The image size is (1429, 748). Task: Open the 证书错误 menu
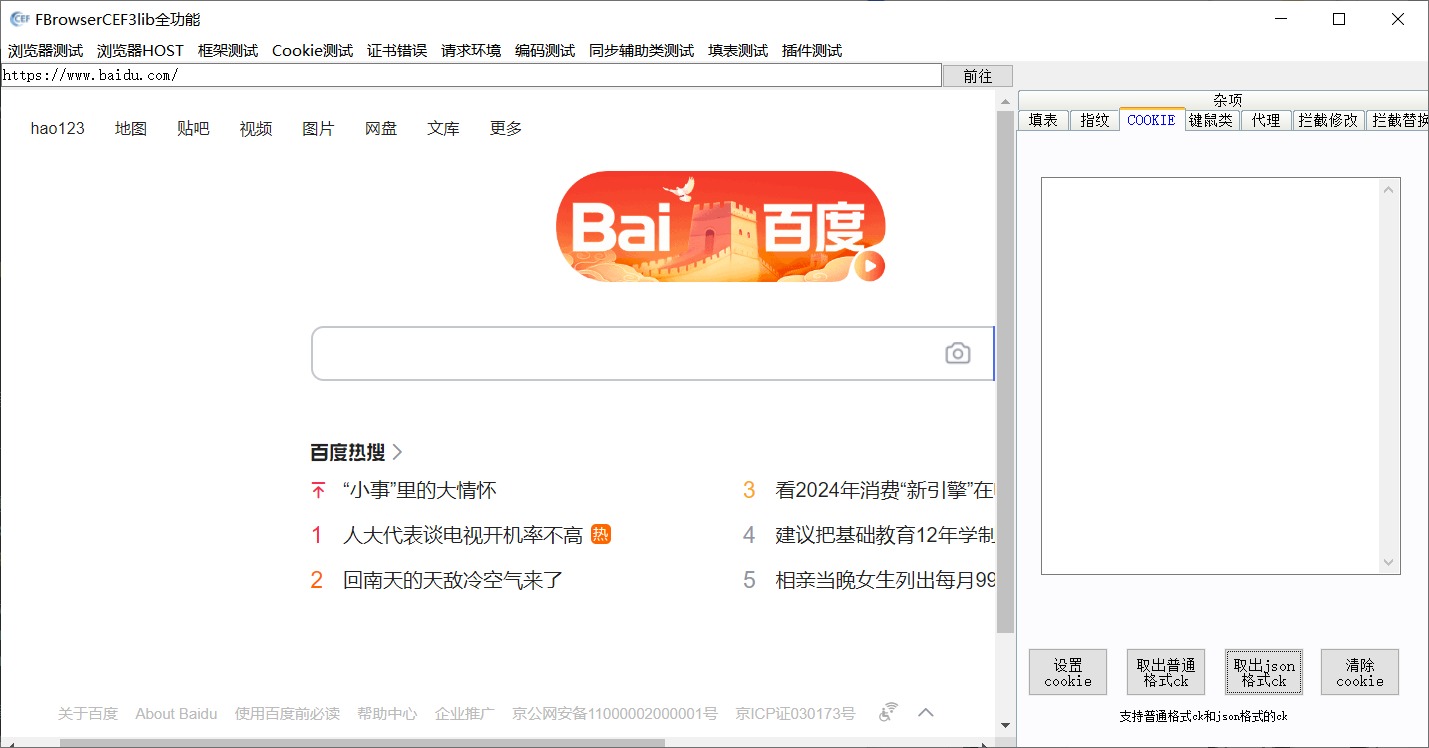[x=397, y=51]
